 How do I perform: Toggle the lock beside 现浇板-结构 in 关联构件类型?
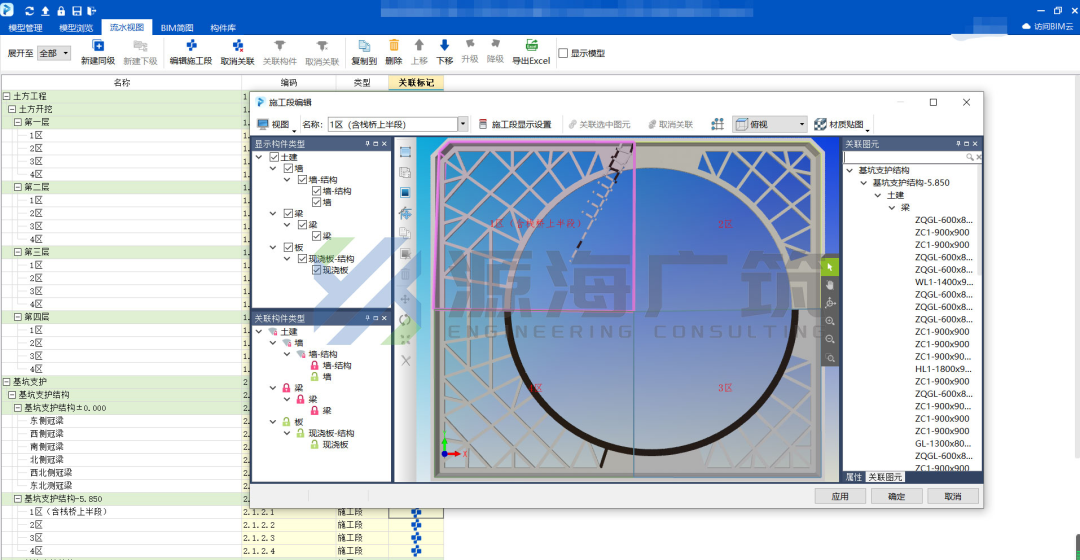tap(300, 433)
